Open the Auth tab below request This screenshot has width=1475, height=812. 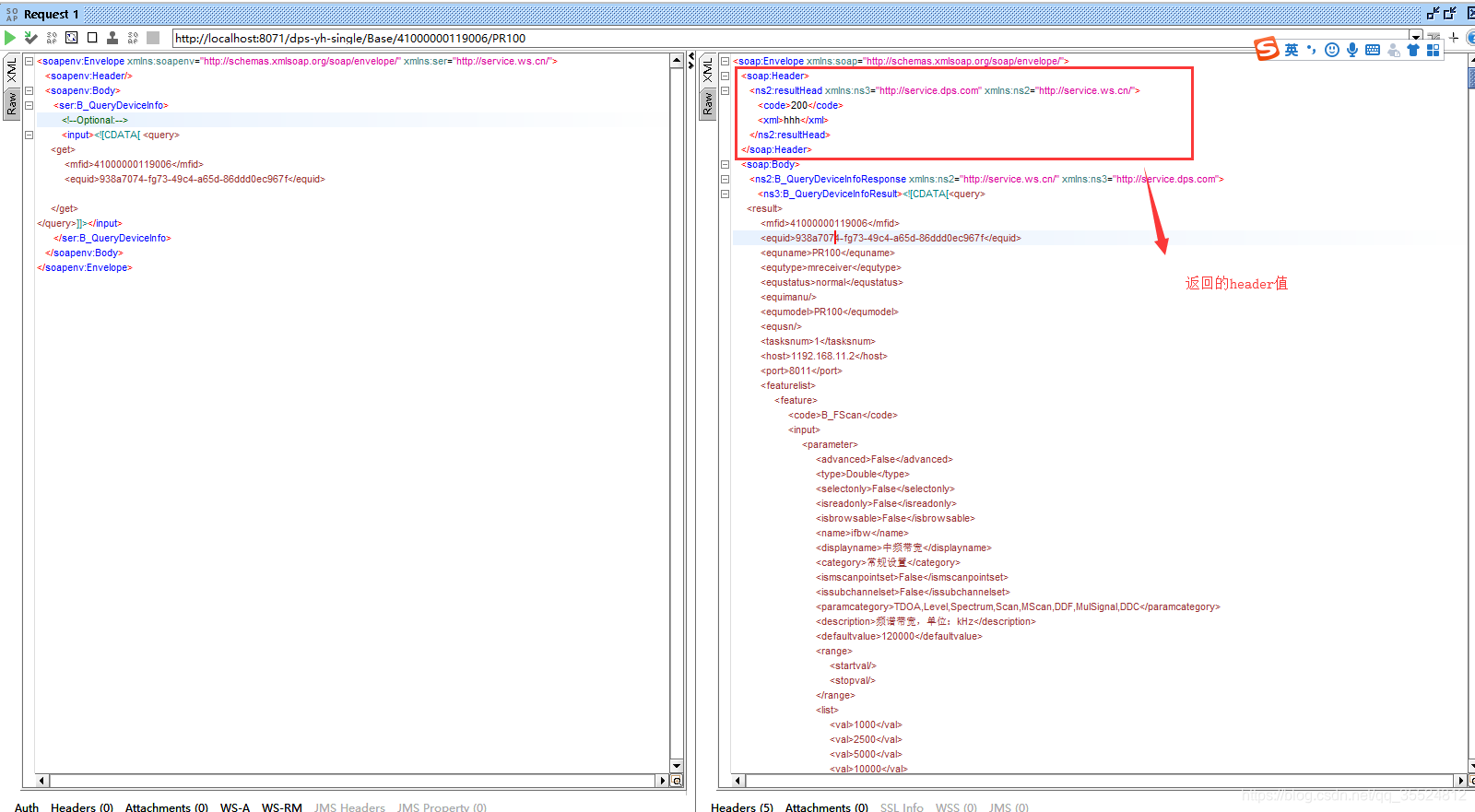tap(27, 807)
